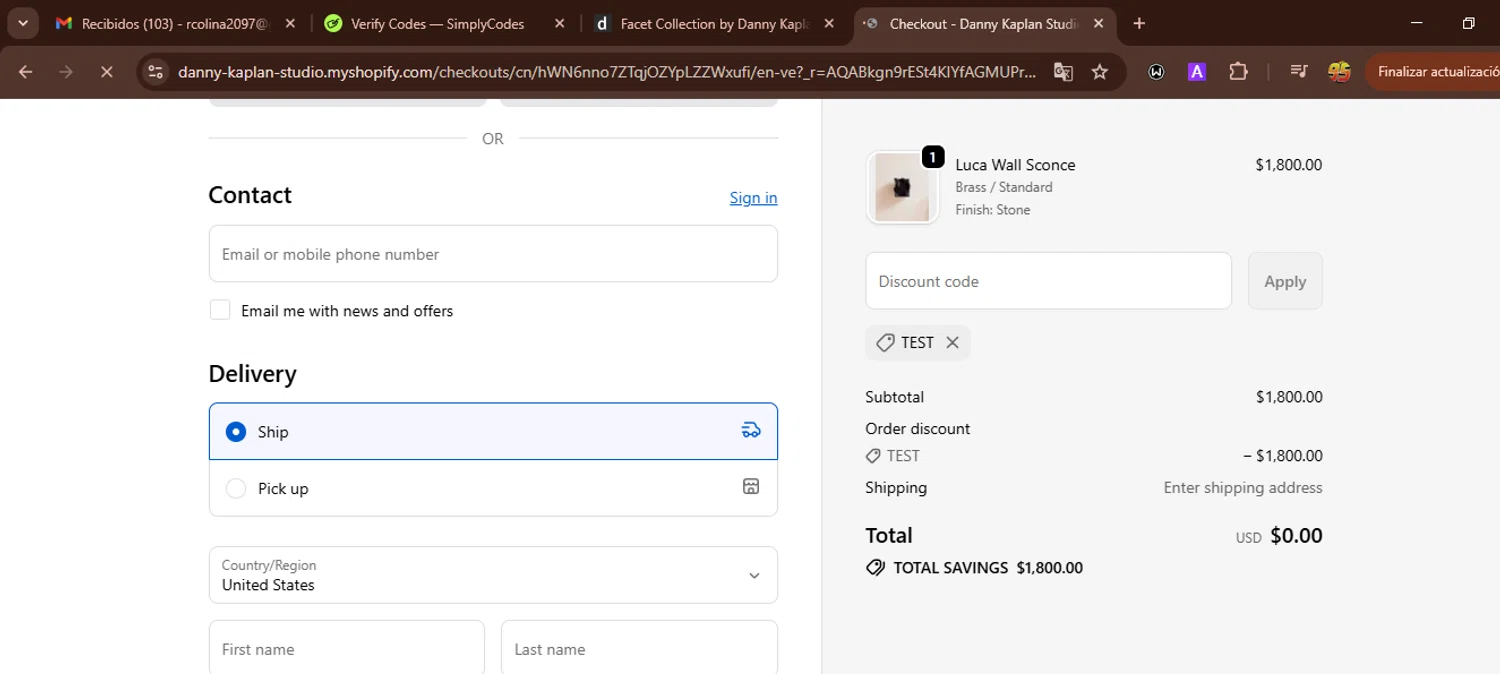Restore down the browser window
Image resolution: width=1500 pixels, height=674 pixels.
[x=1468, y=23]
